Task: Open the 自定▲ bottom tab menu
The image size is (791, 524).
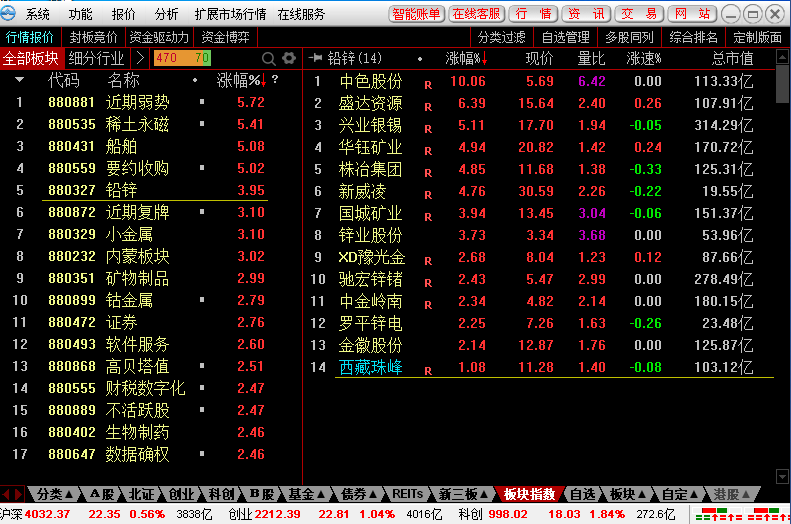Action: tap(680, 494)
